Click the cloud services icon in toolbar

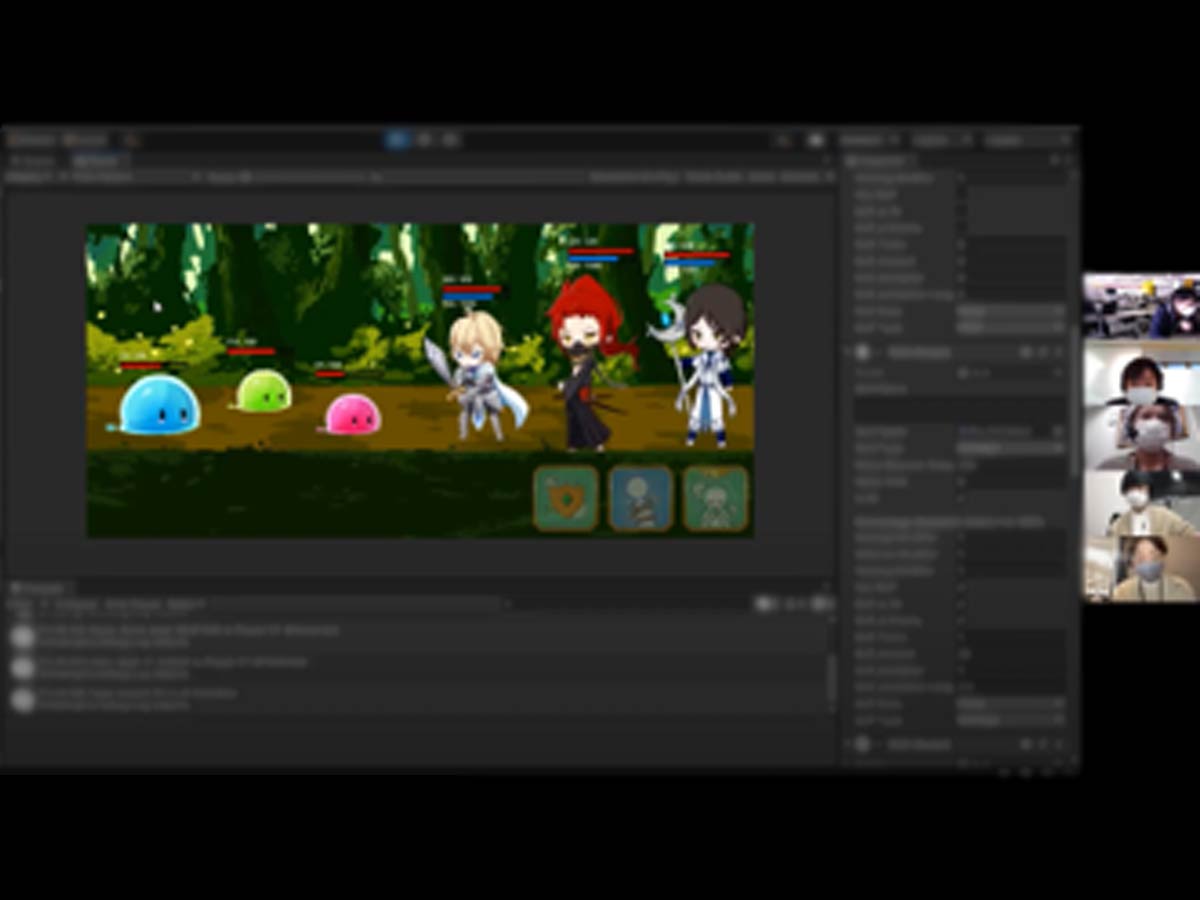click(x=816, y=140)
